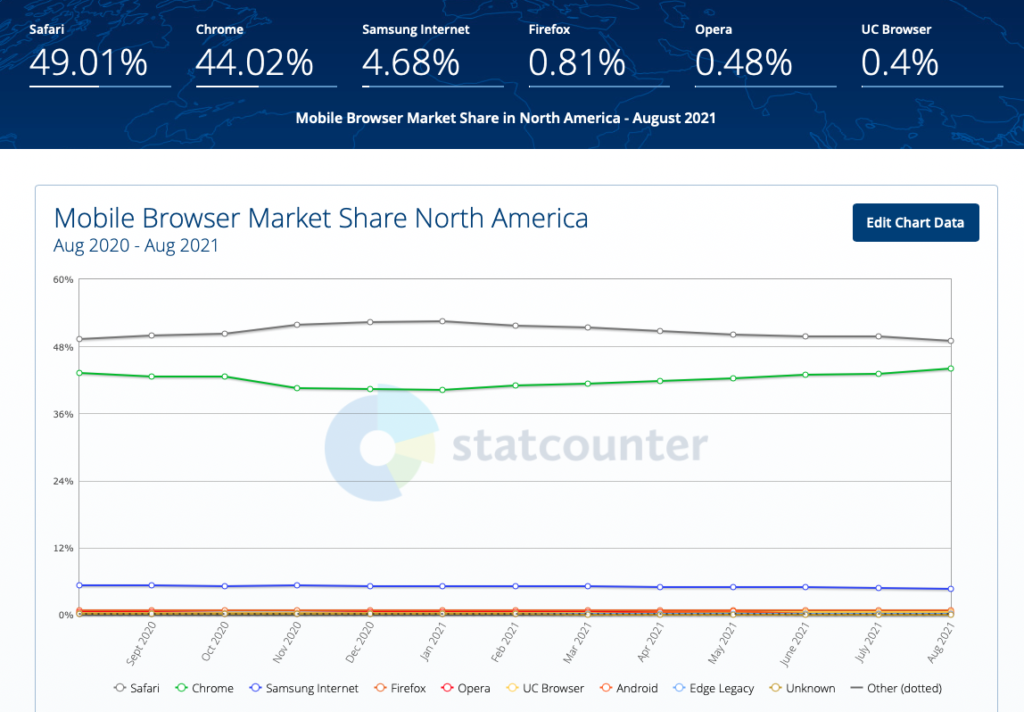The image size is (1024, 712).
Task: Click the chart title Mobile Browser Market Share North America
Action: tap(321, 218)
